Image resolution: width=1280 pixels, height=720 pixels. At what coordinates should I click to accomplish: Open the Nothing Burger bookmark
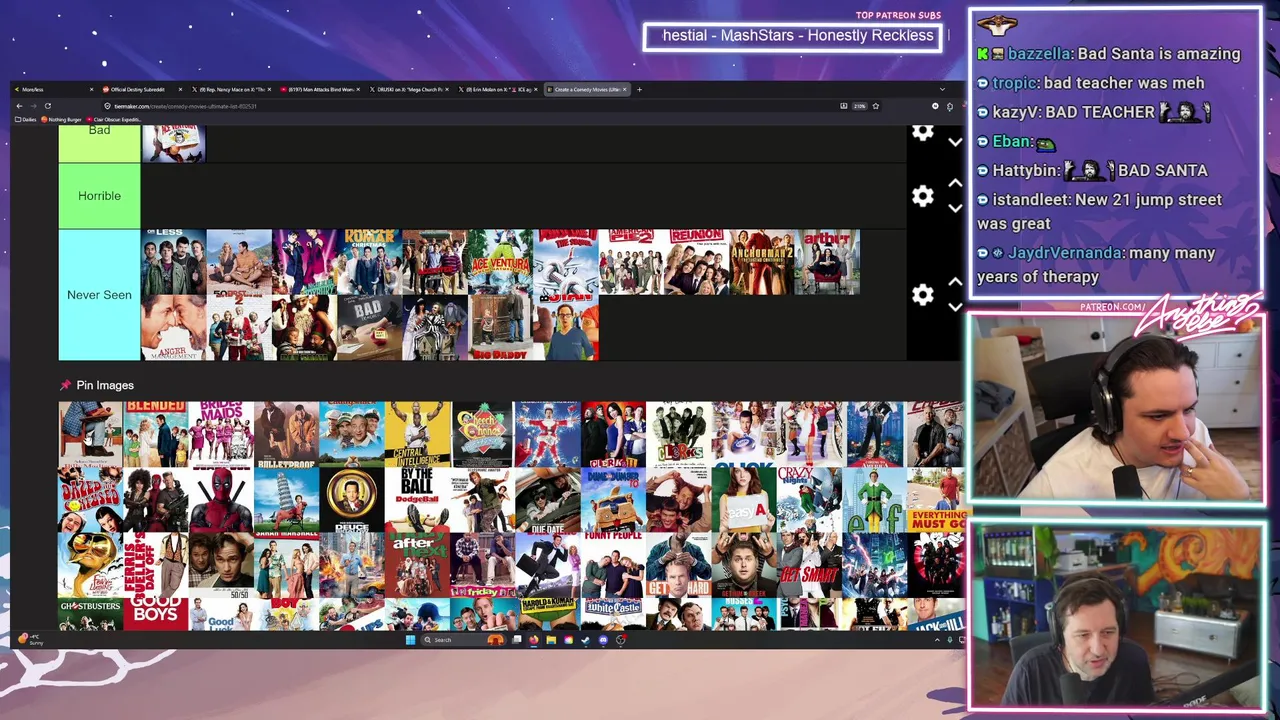[x=62, y=119]
